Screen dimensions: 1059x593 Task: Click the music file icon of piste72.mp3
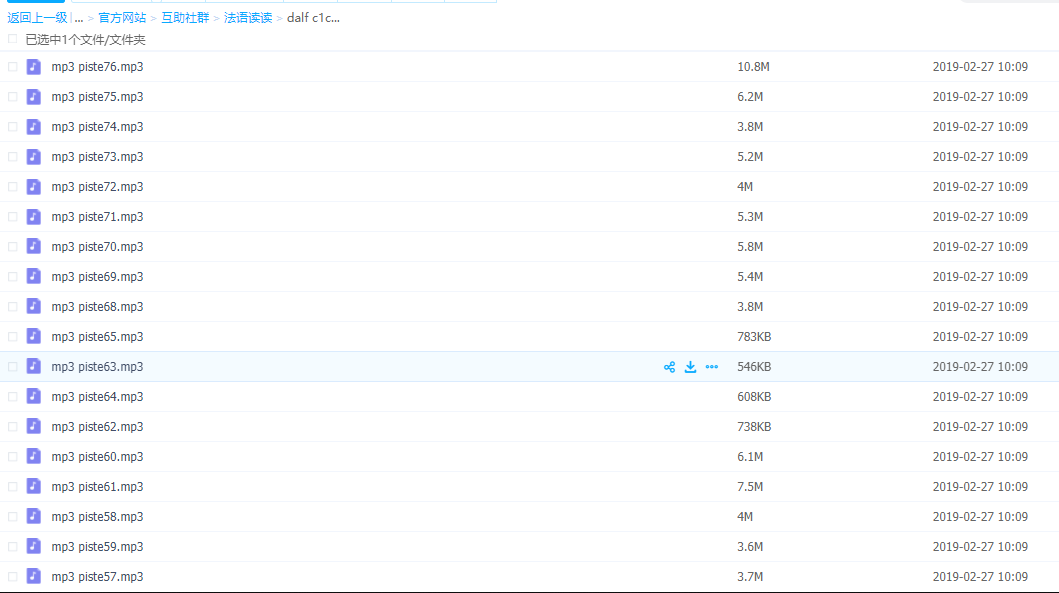point(34,186)
